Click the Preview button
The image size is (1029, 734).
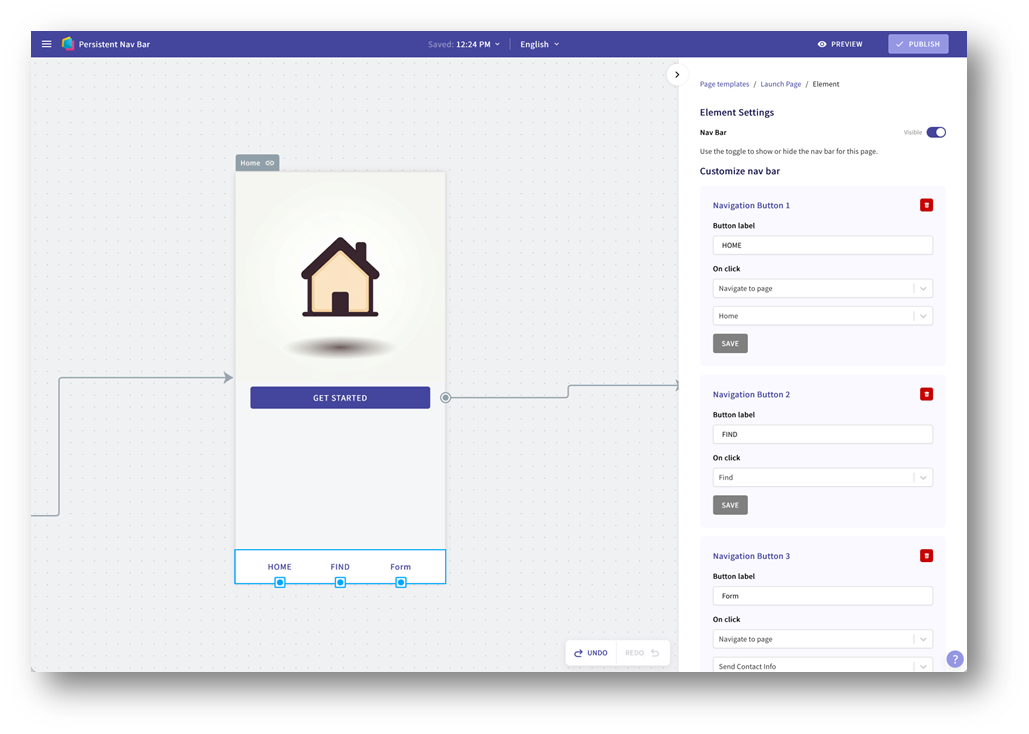pyautogui.click(x=839, y=44)
